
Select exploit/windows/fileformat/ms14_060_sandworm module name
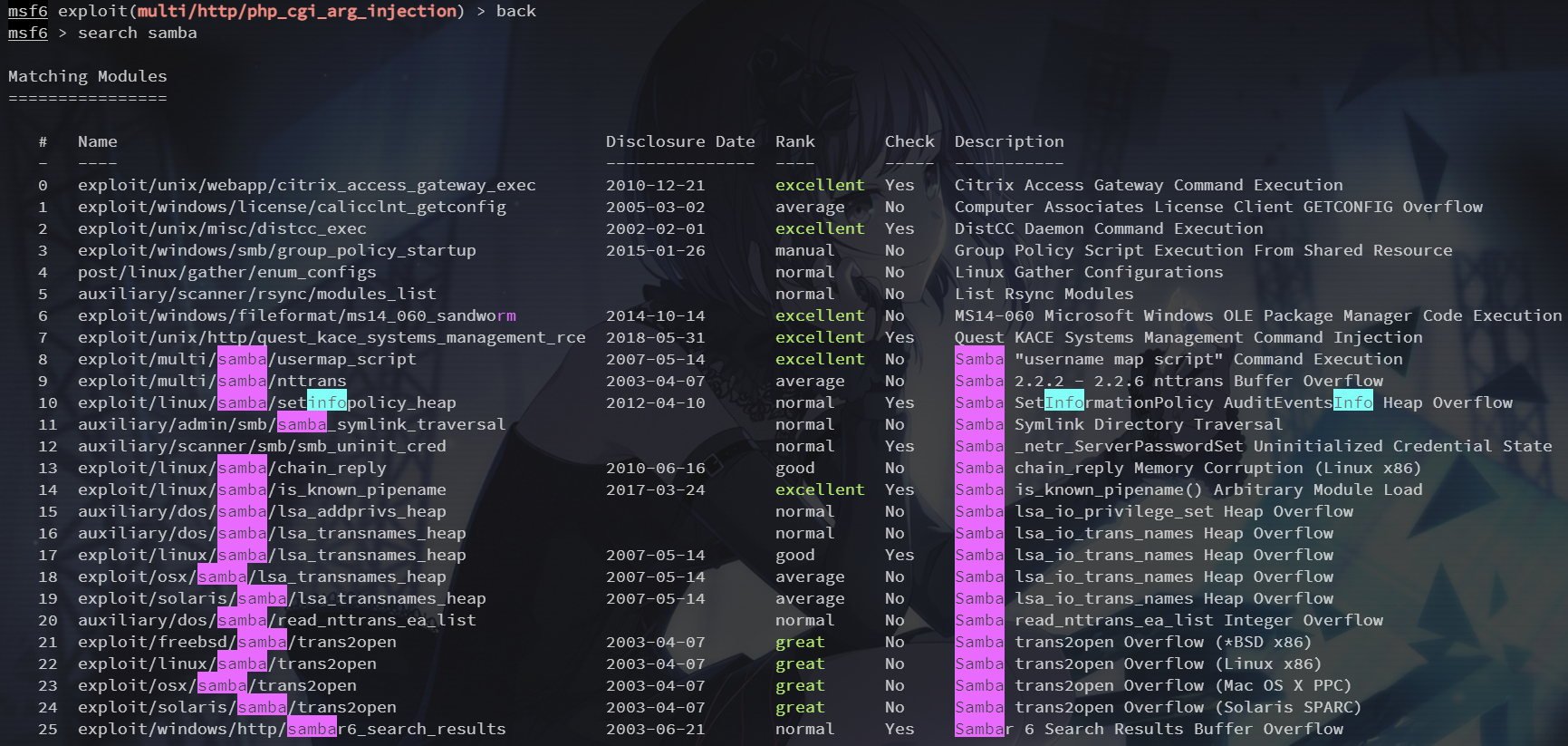(297, 315)
